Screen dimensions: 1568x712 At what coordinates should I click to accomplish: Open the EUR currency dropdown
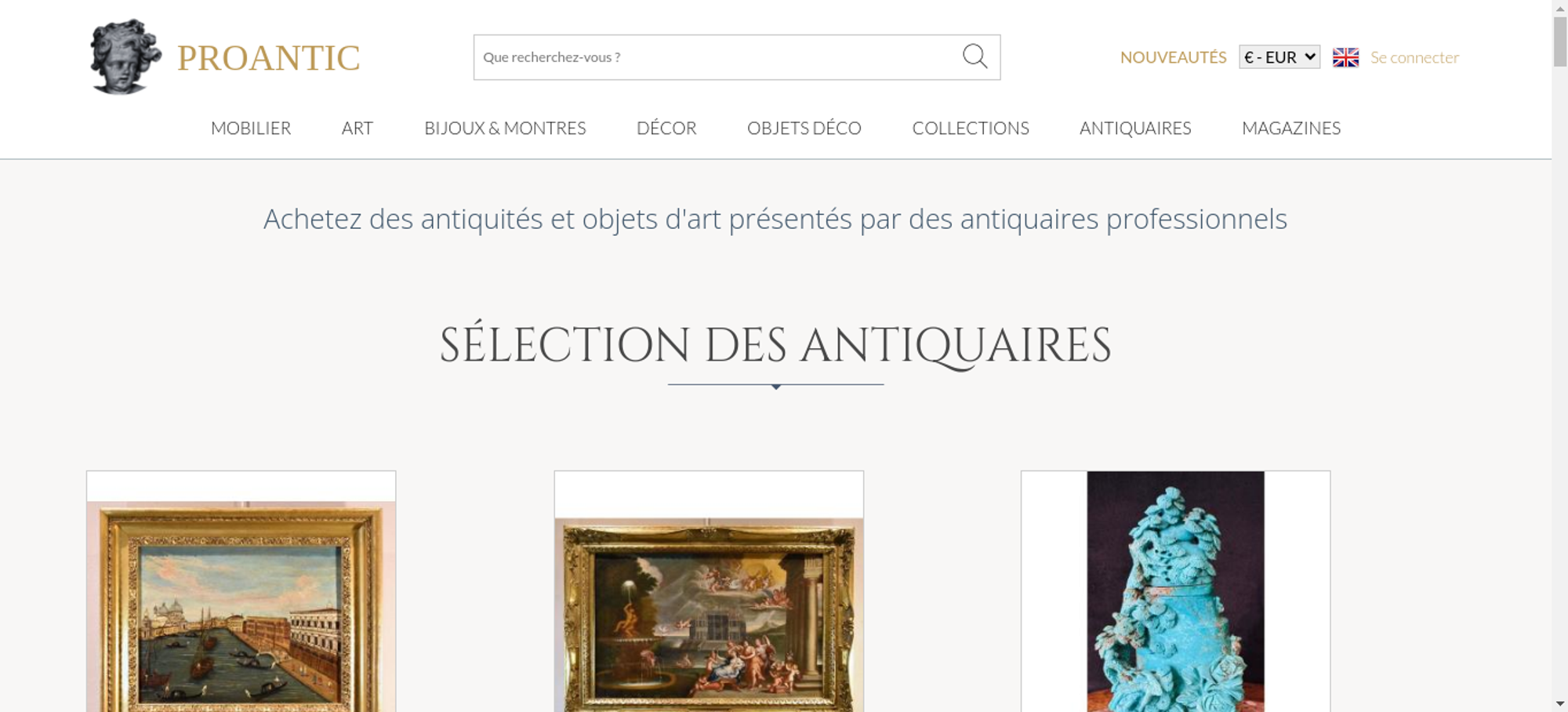(x=1279, y=57)
